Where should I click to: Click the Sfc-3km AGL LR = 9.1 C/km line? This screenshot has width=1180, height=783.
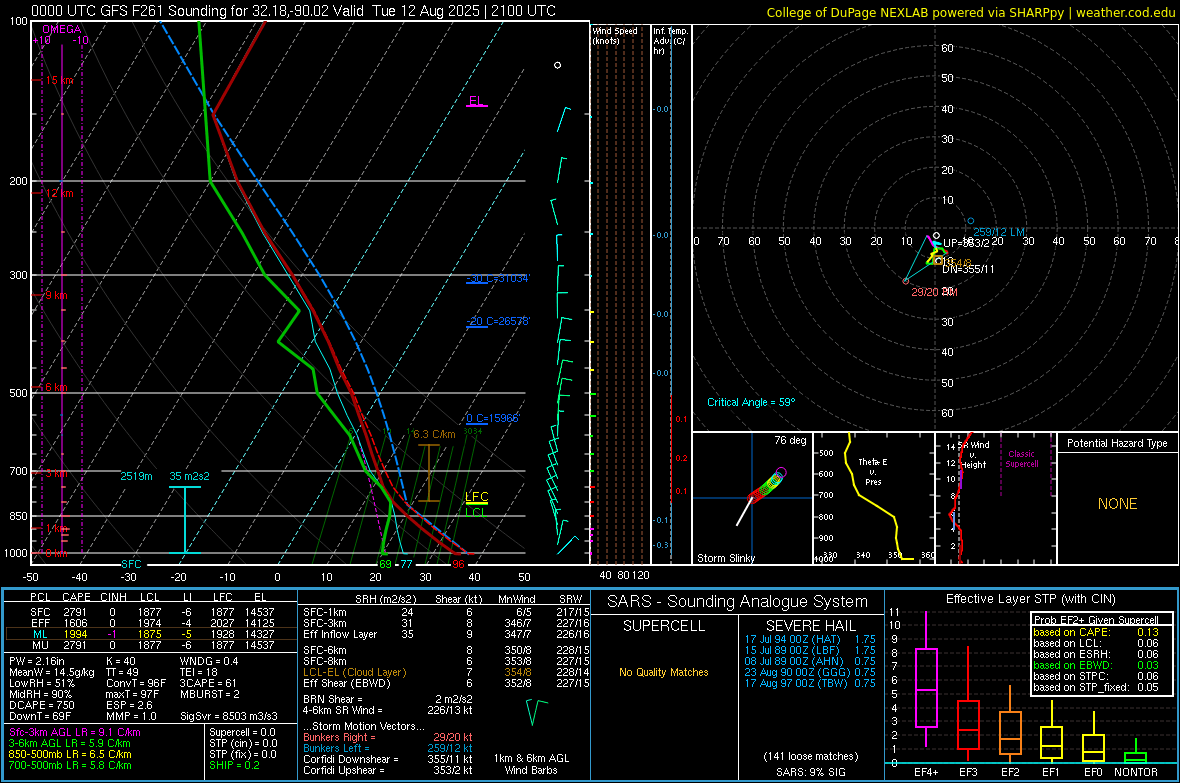pyautogui.click(x=75, y=732)
